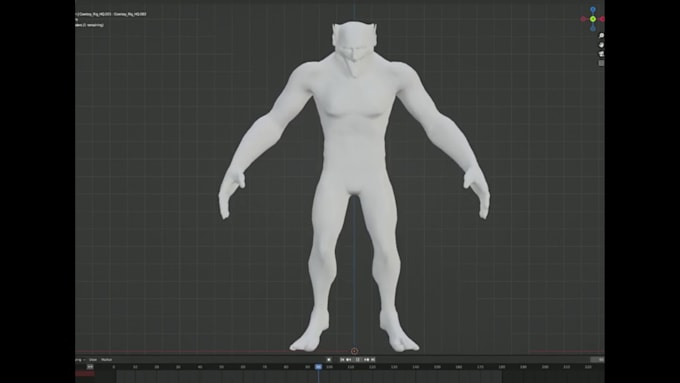Click the viewport zoom magnifier icon
This screenshot has height=383, width=680.
601,36
